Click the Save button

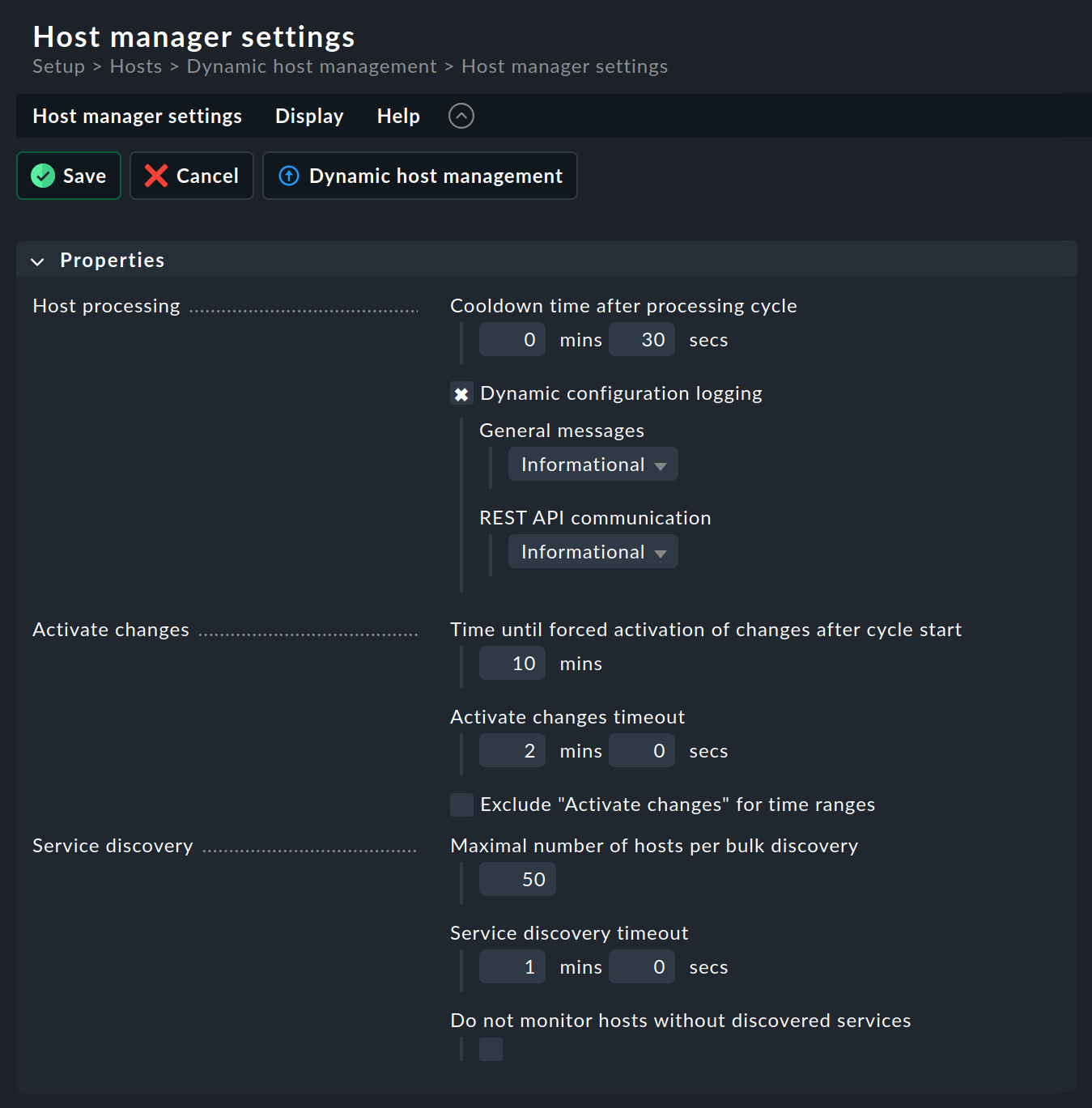(x=69, y=176)
